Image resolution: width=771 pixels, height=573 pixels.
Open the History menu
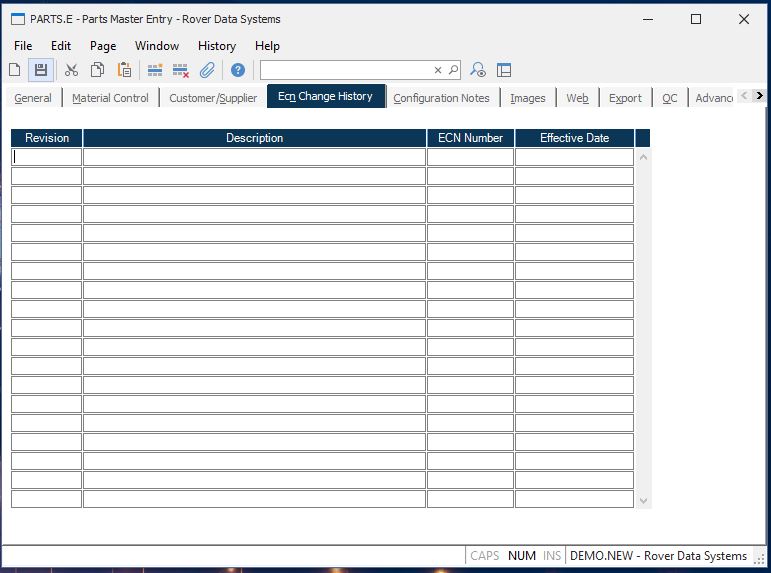(216, 46)
